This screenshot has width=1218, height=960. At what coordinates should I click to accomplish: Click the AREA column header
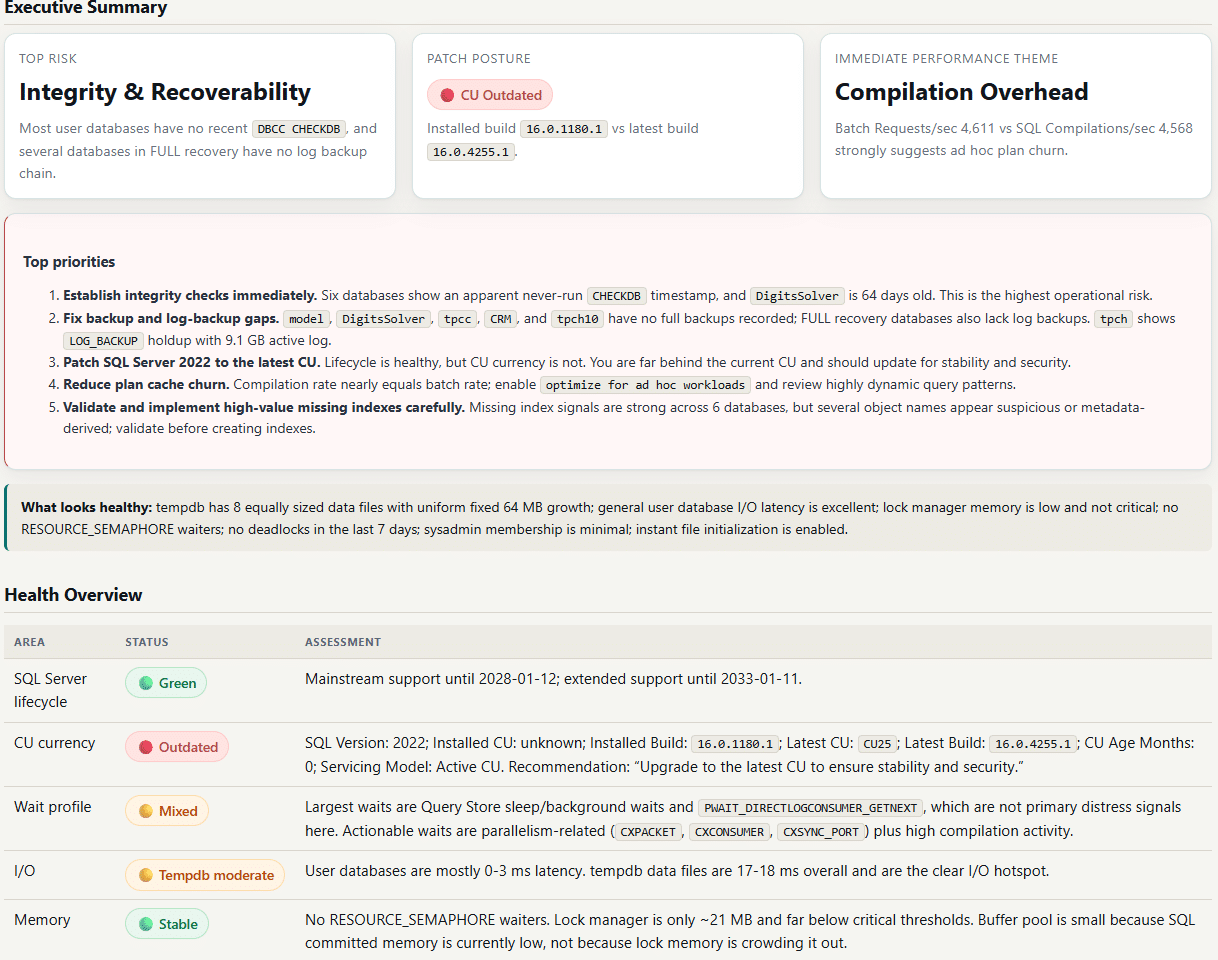pyautogui.click(x=29, y=642)
